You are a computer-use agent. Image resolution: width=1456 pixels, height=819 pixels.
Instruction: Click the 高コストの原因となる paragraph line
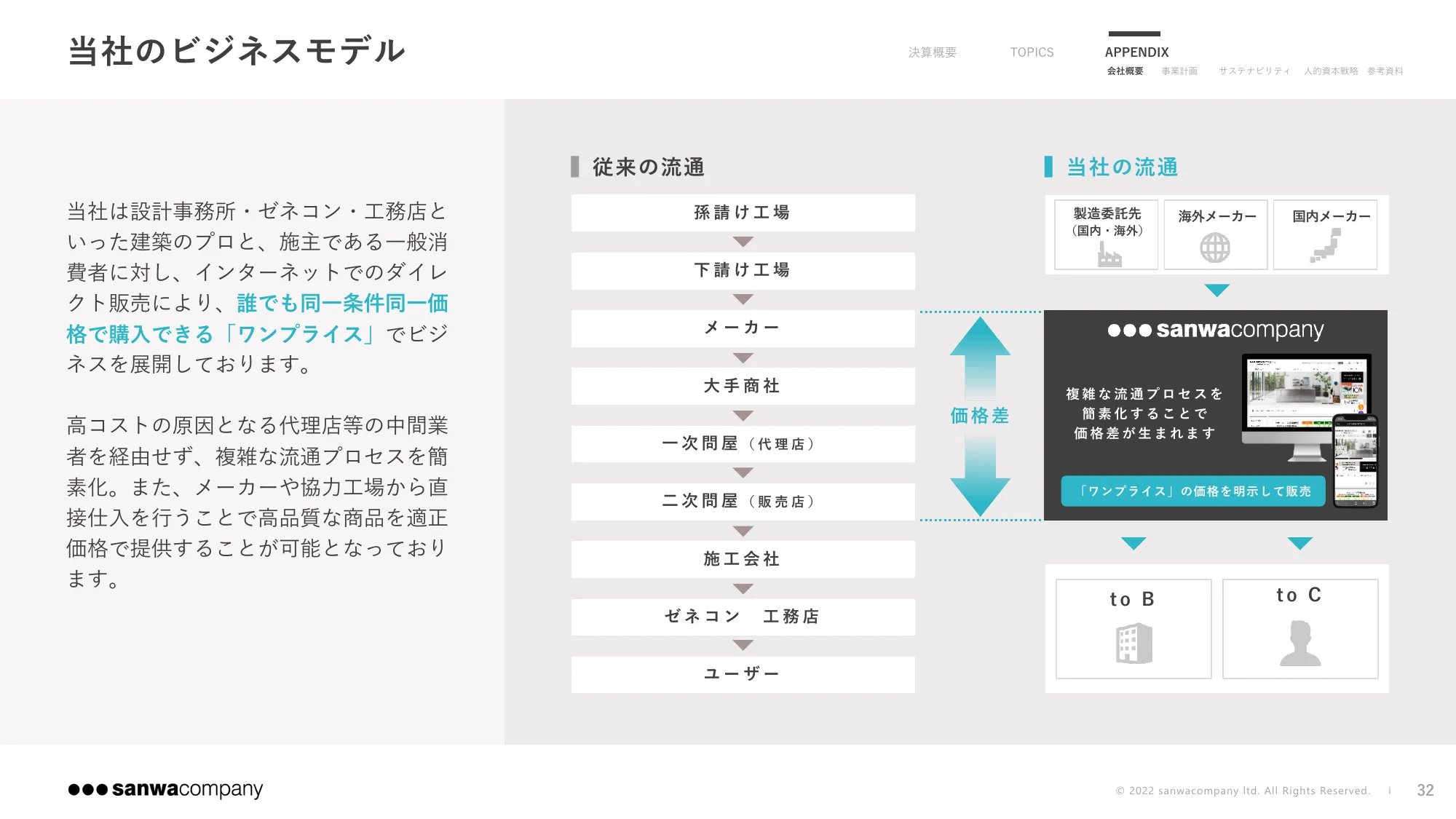(x=257, y=425)
